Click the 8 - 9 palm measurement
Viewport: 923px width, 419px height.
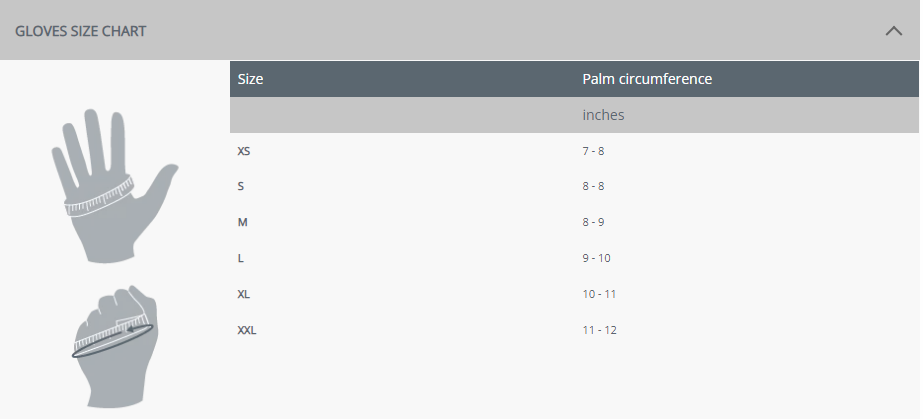point(594,222)
